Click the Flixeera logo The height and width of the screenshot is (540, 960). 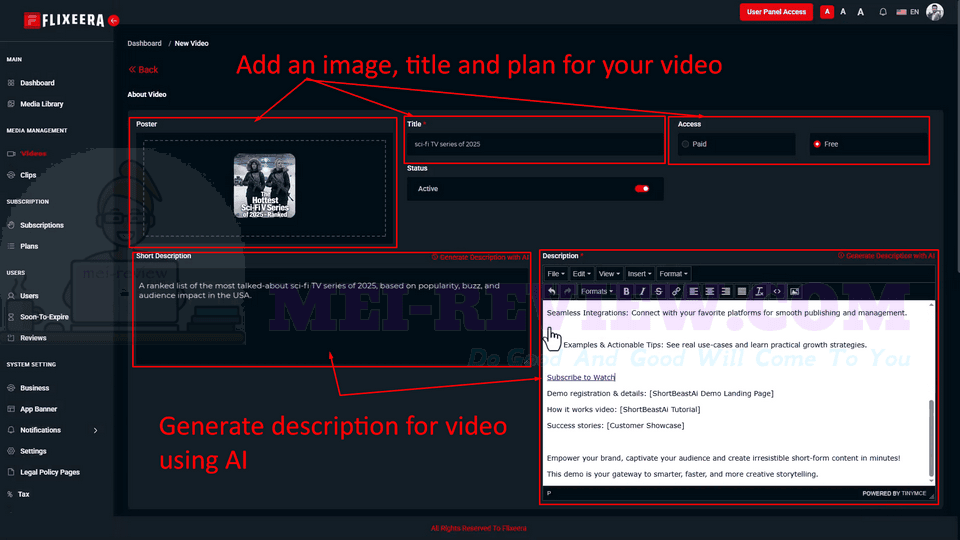[64, 20]
